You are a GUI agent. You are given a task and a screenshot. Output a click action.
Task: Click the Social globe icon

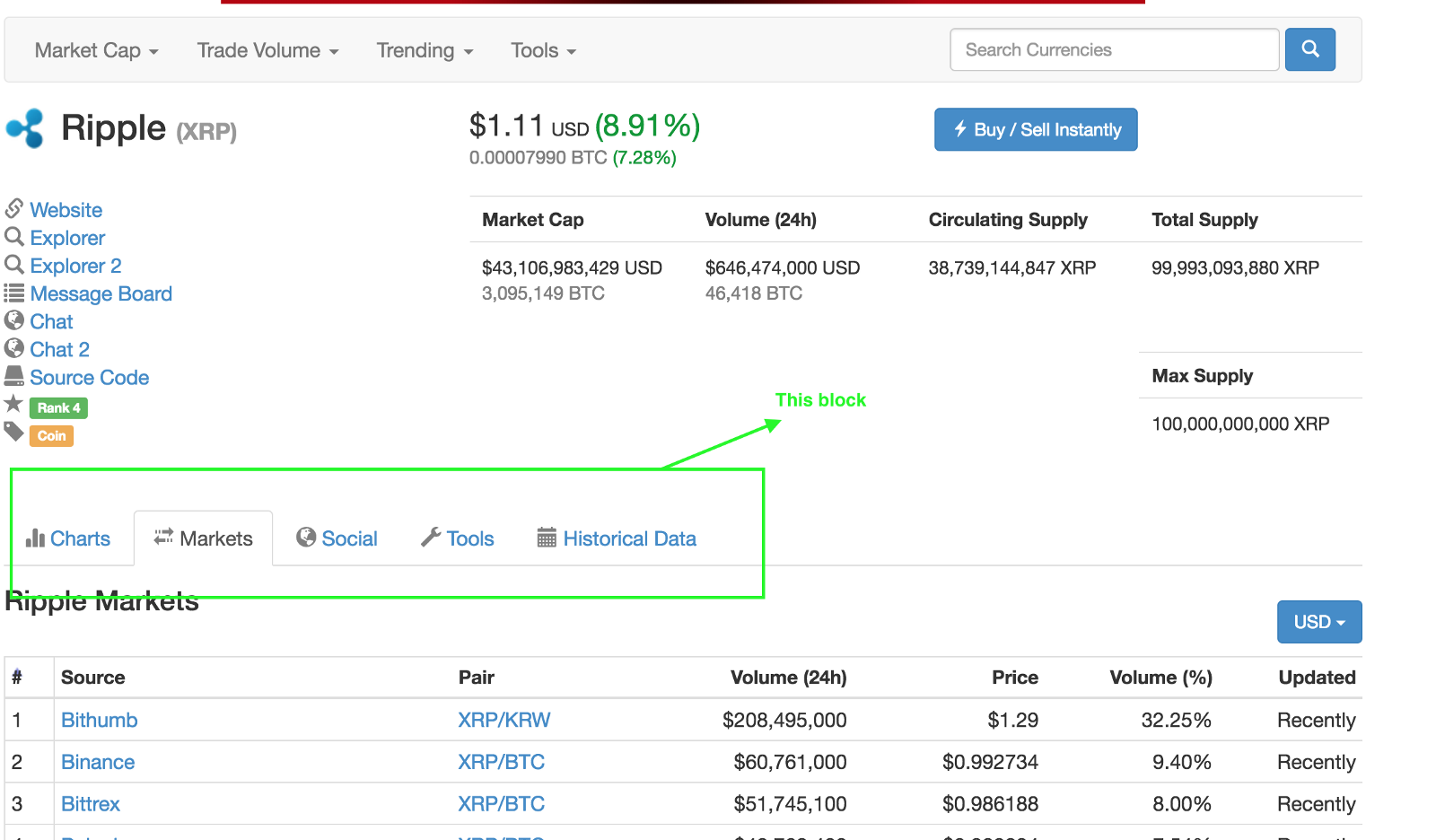(x=306, y=538)
